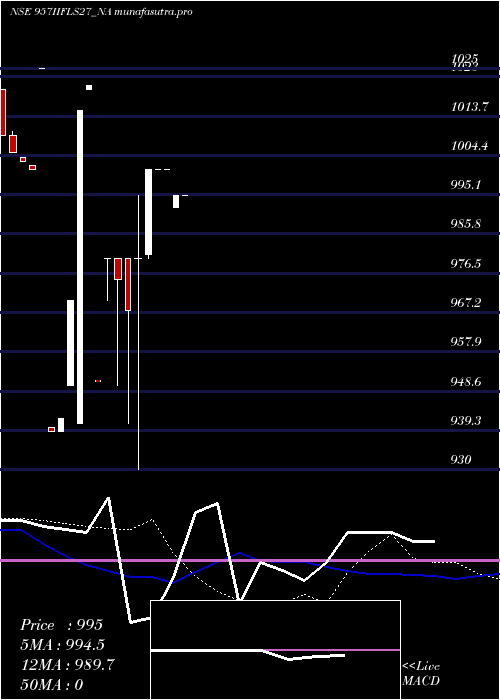
Task: Click the 1025 top price label
Action: coord(465,58)
